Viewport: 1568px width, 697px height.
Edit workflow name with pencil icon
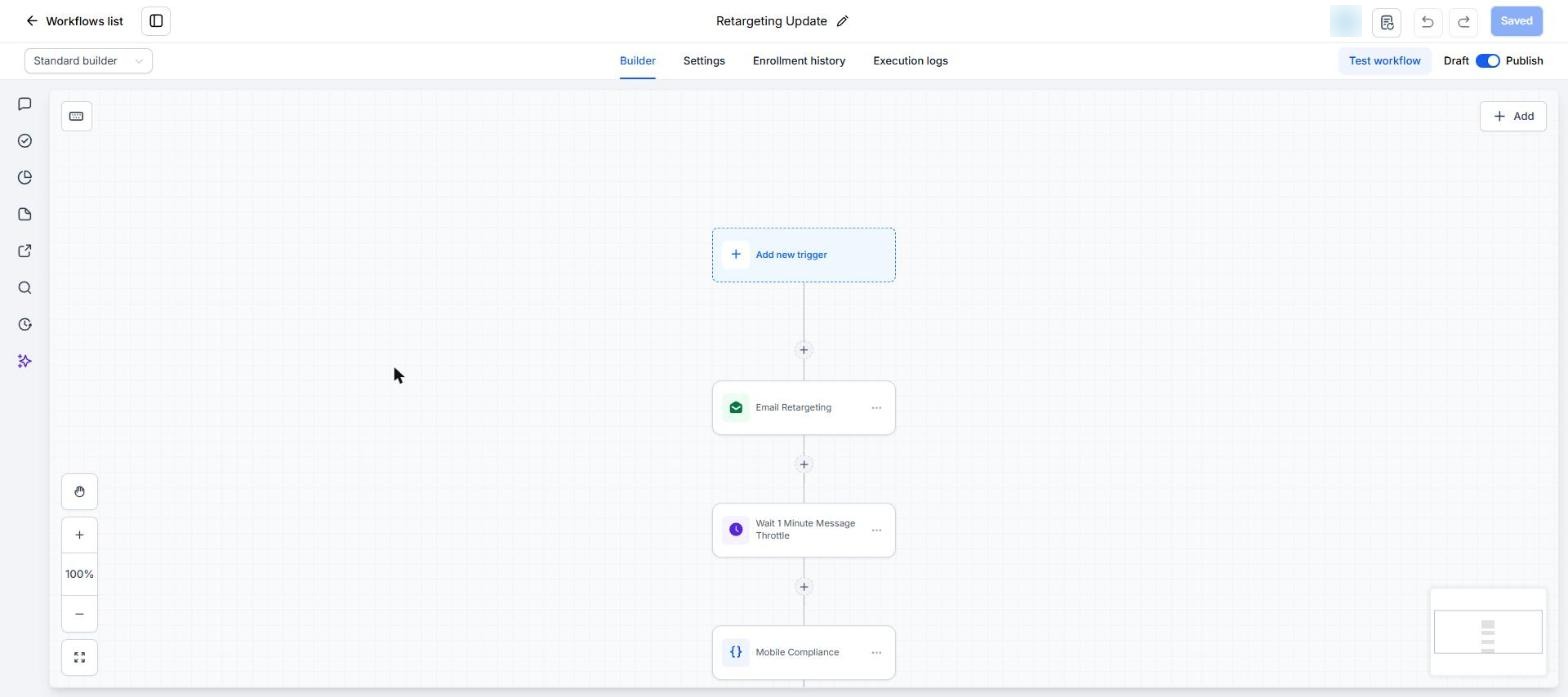tap(842, 21)
